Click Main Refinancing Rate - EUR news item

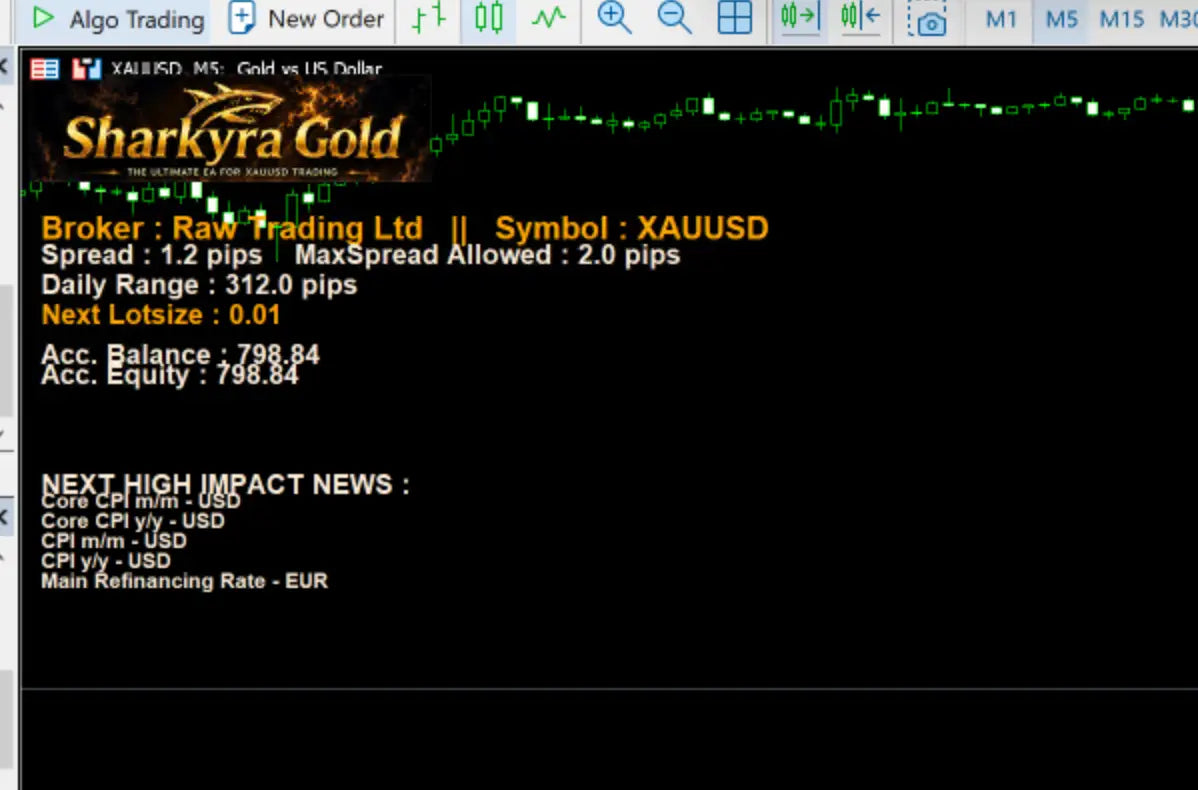[x=184, y=581]
